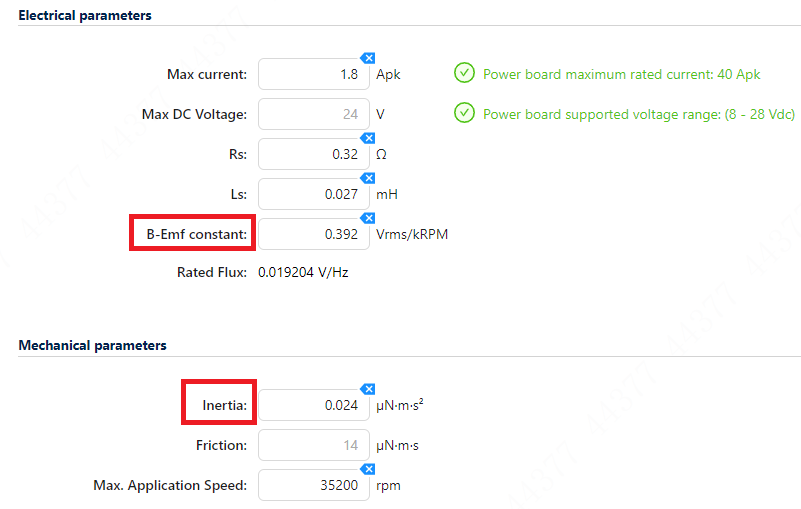Viewport: 801px width, 509px height.
Task: Click the Electrical parameters section heading
Action: [85, 15]
